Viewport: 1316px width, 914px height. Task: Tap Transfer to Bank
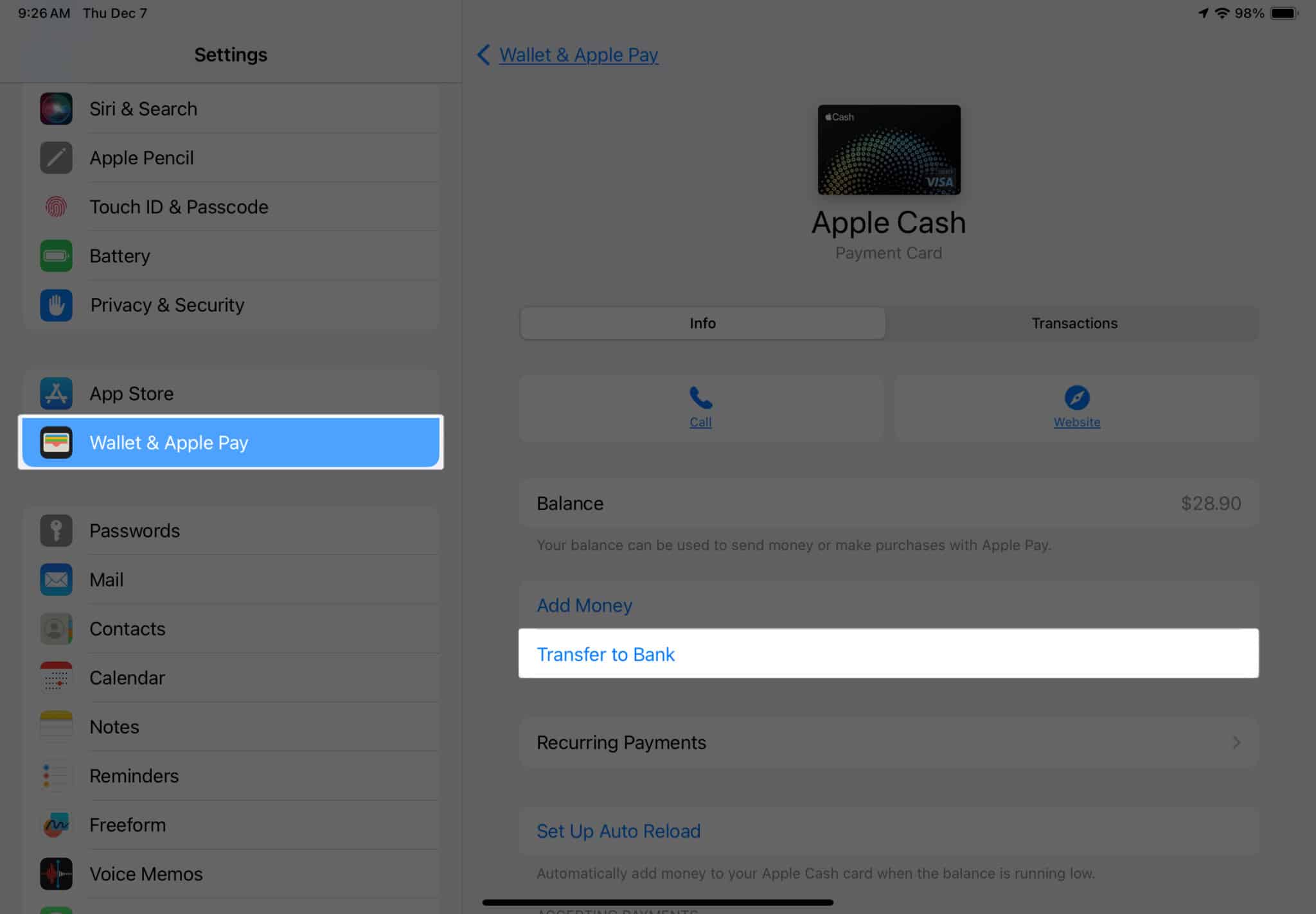click(889, 653)
